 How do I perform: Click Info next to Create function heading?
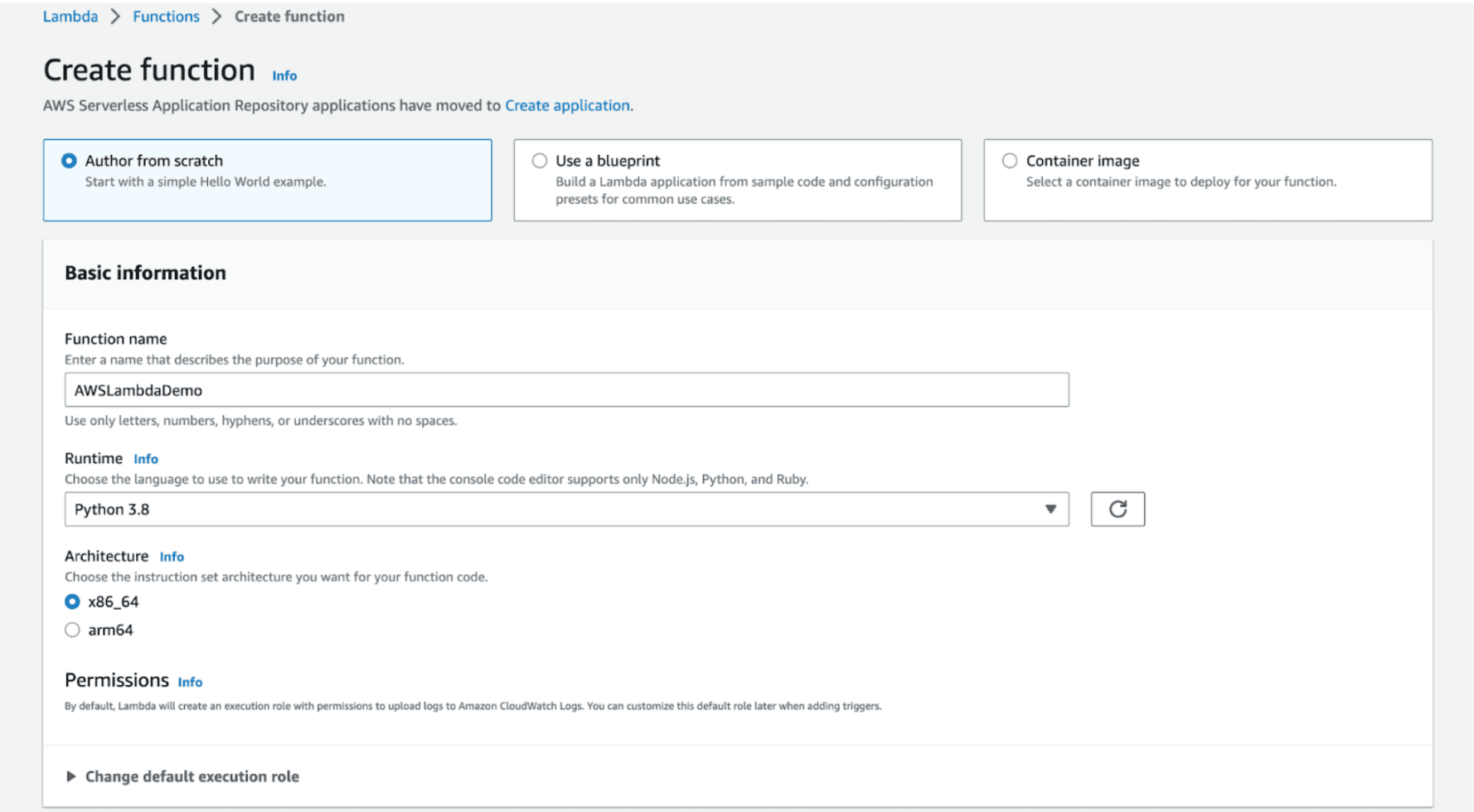tap(284, 75)
